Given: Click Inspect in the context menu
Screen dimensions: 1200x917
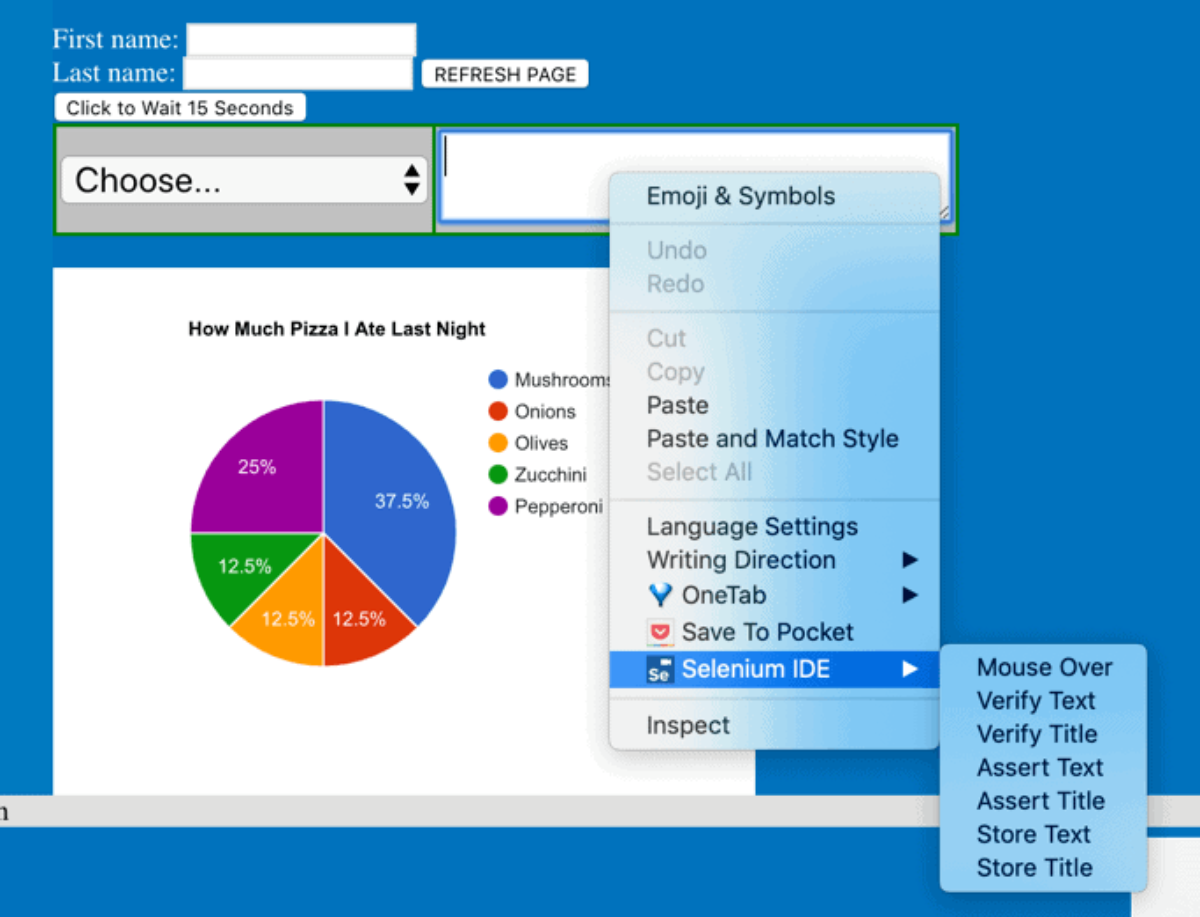Looking at the screenshot, I should [688, 725].
